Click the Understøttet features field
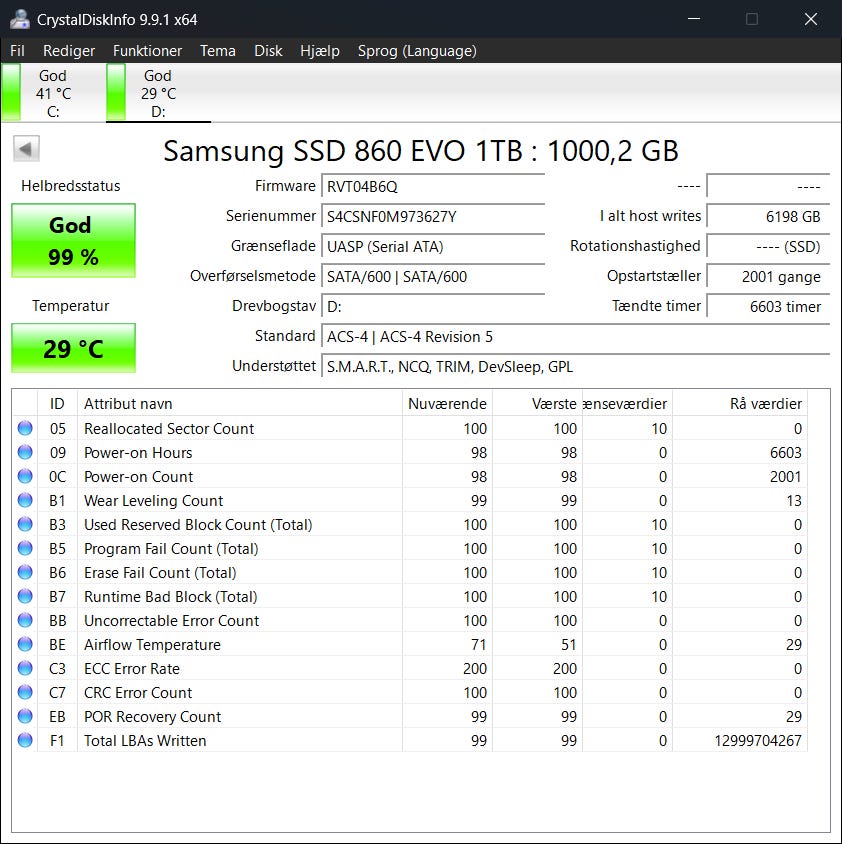This screenshot has width=842, height=844. point(576,367)
